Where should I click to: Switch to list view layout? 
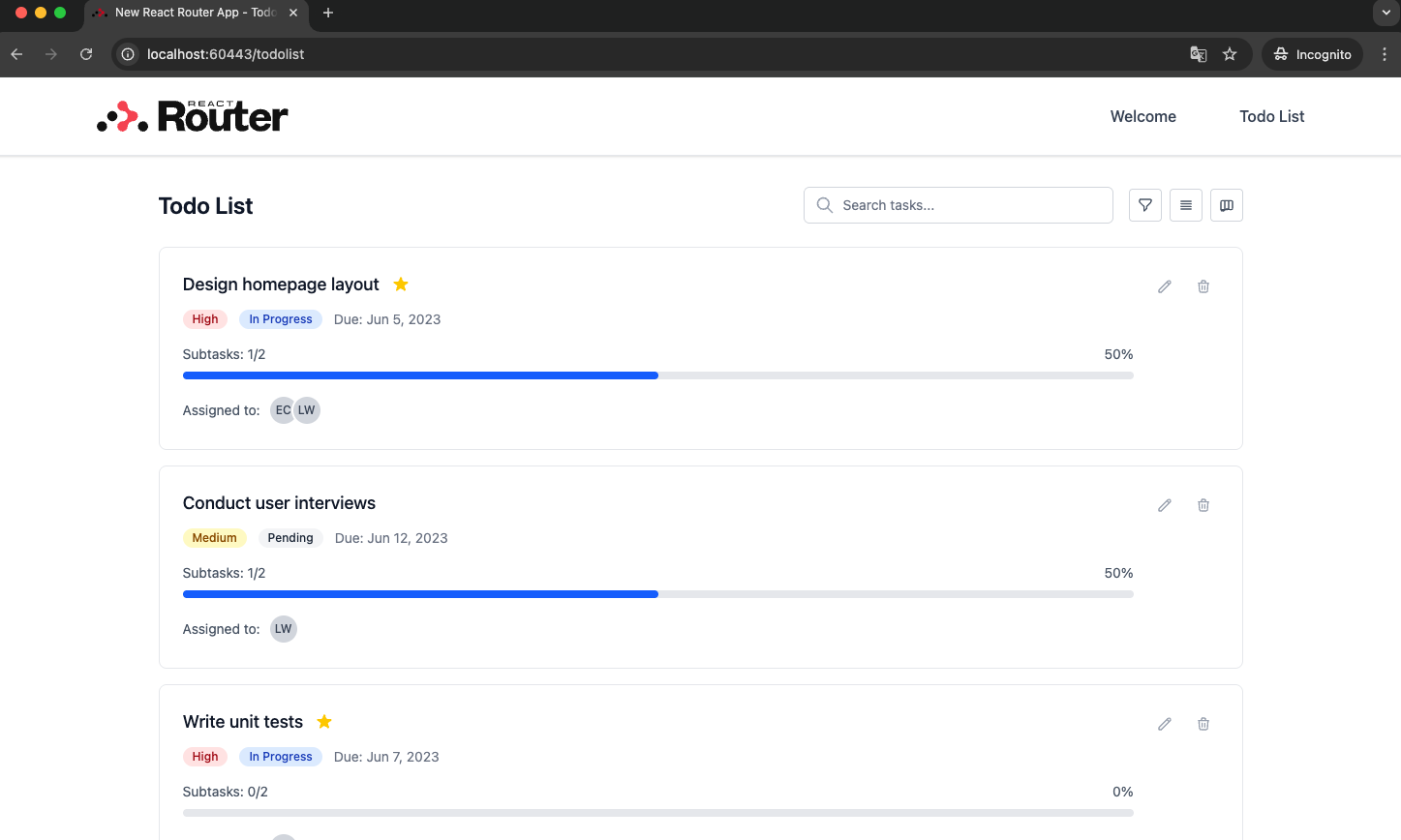(1186, 205)
